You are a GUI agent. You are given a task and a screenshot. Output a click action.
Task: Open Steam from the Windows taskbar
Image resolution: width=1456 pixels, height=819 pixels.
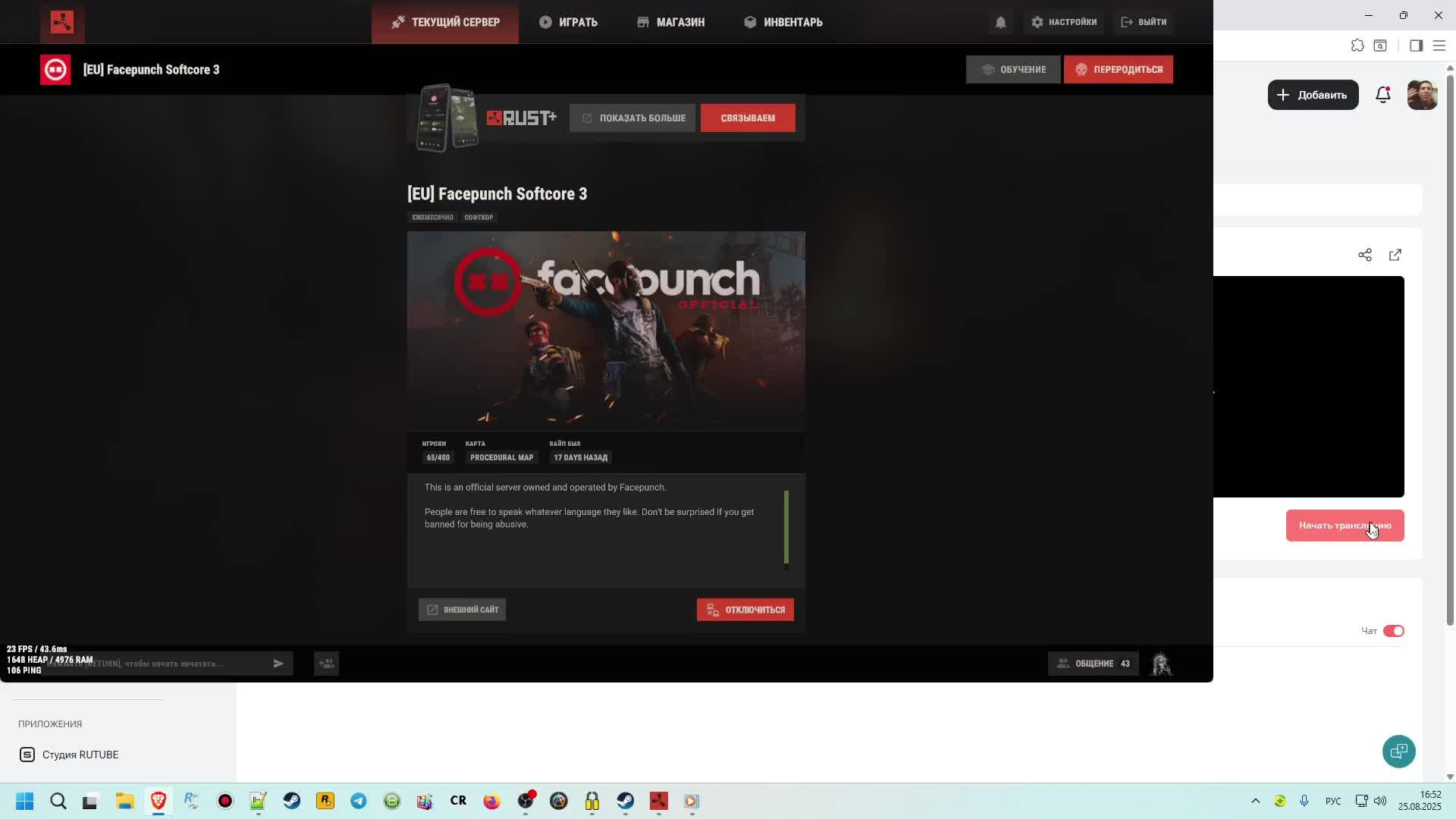click(x=292, y=801)
